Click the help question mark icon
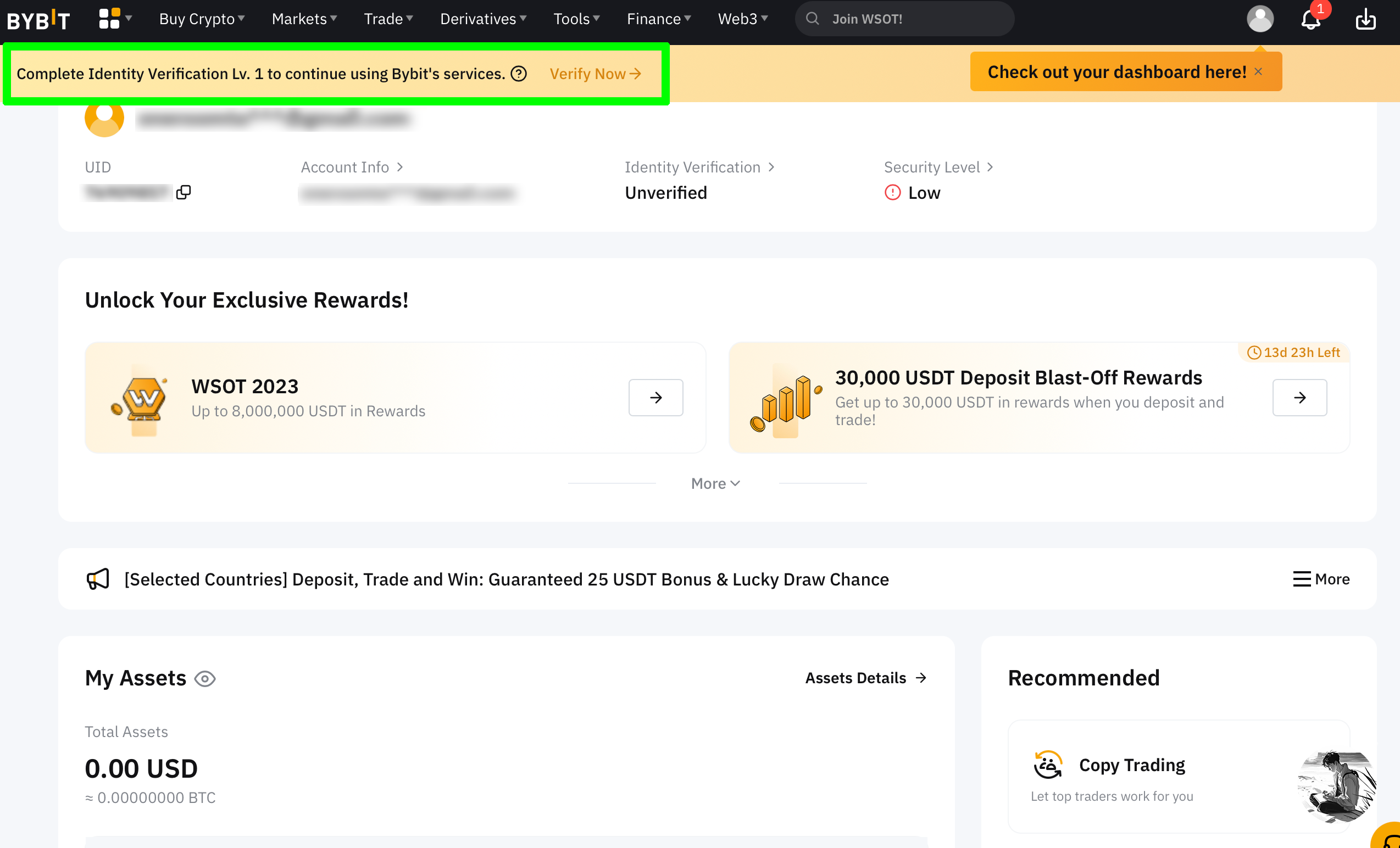 coord(518,74)
